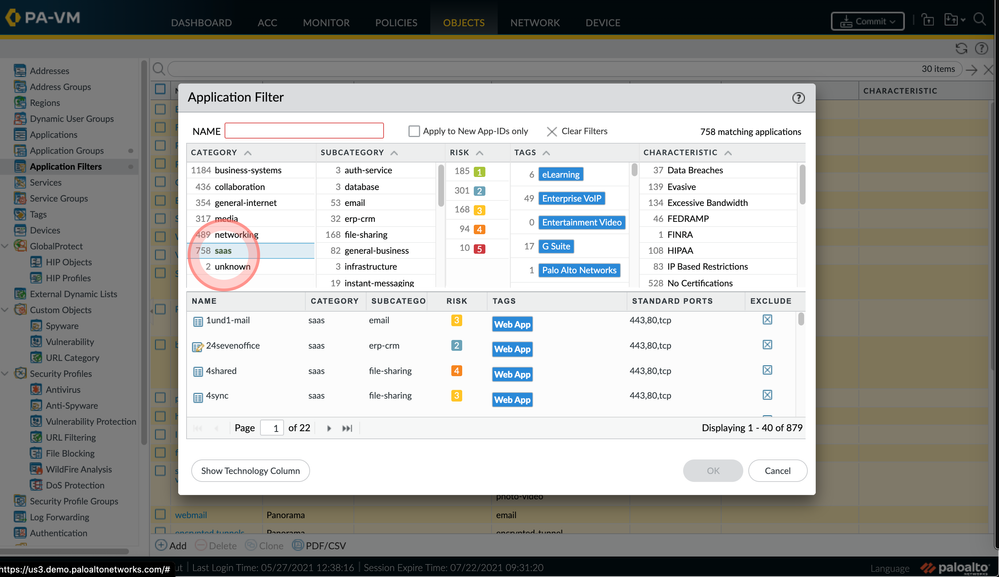Select risk level 5 red badge
This screenshot has width=999, height=577.
(x=478, y=248)
